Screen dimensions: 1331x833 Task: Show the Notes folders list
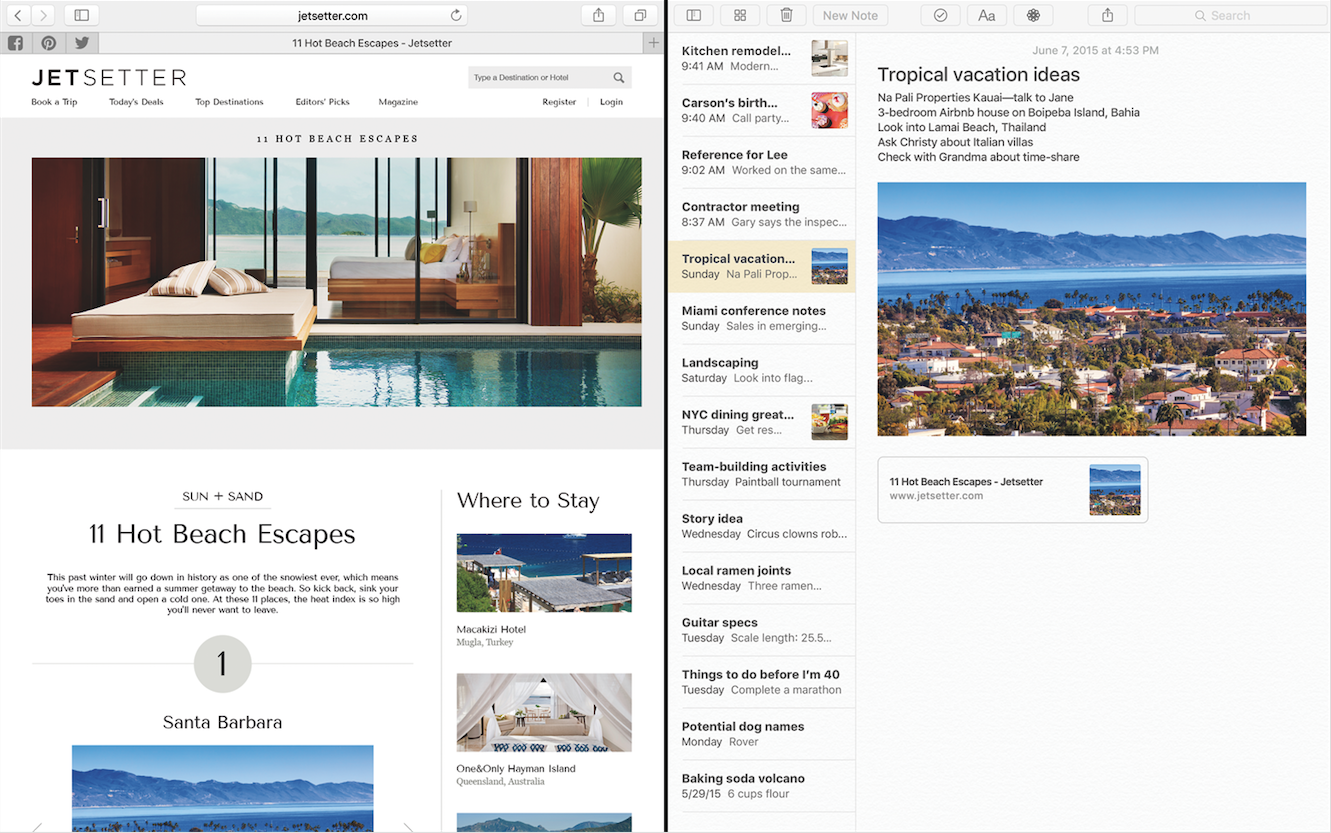click(693, 15)
